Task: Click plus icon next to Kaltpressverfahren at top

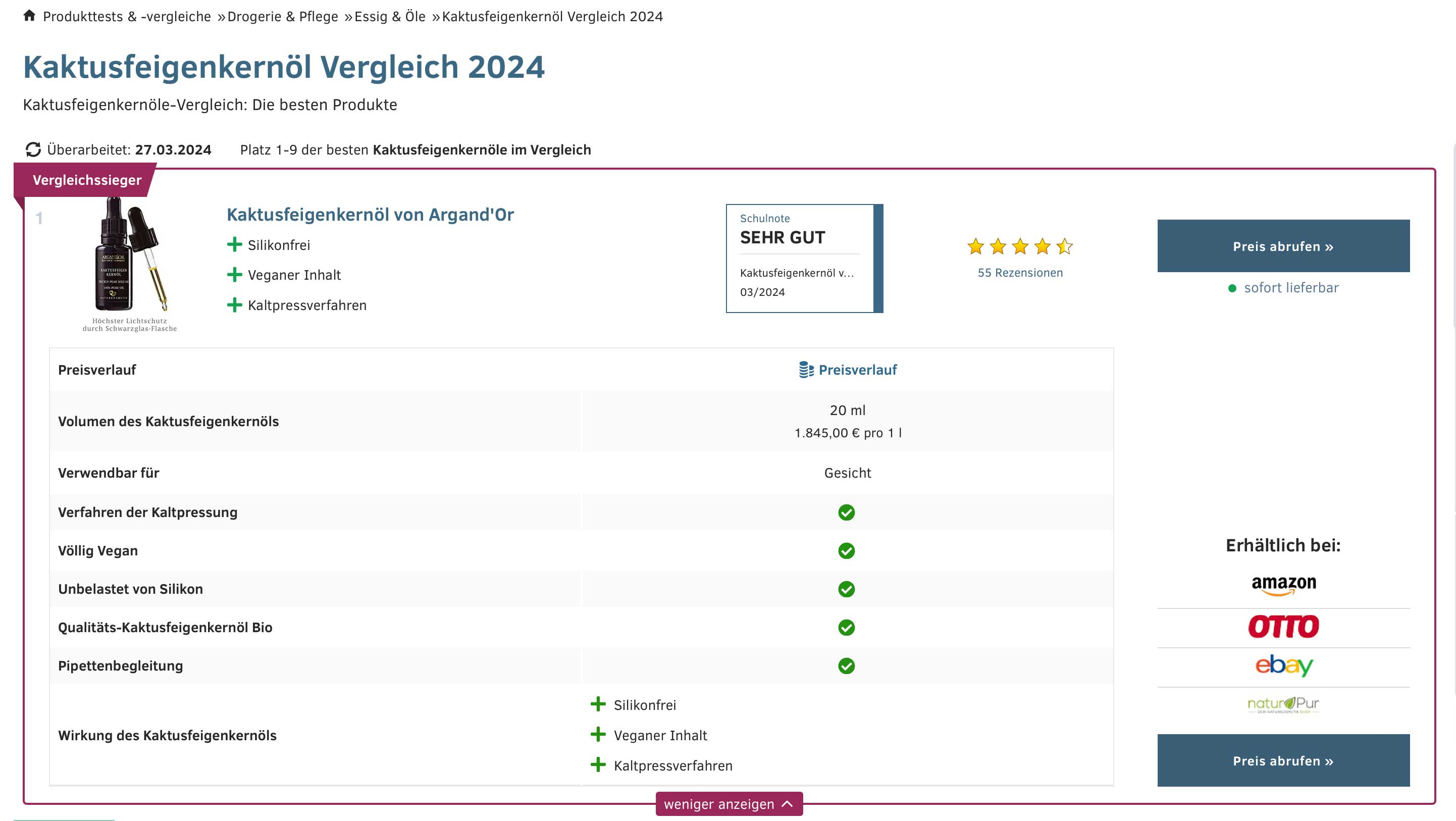Action: (235, 305)
